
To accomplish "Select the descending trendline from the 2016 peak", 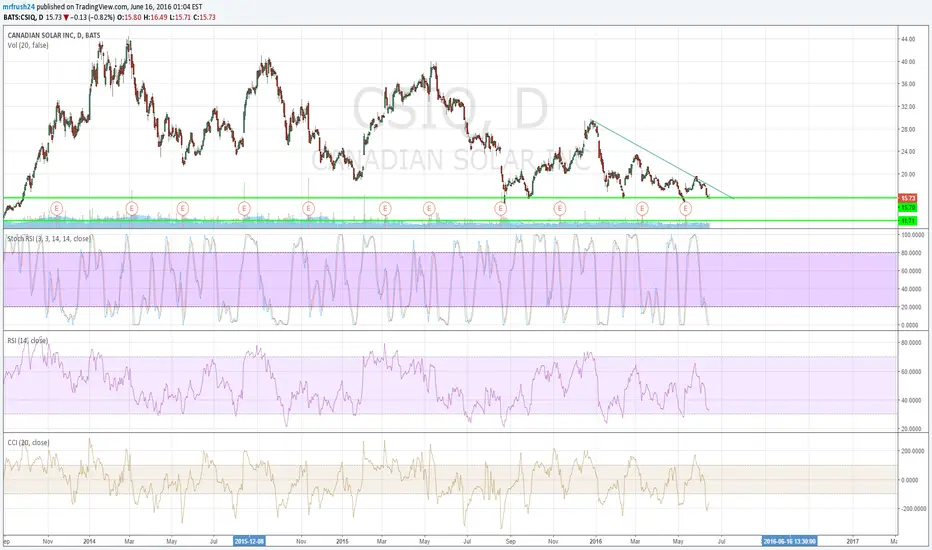I will (x=663, y=159).
